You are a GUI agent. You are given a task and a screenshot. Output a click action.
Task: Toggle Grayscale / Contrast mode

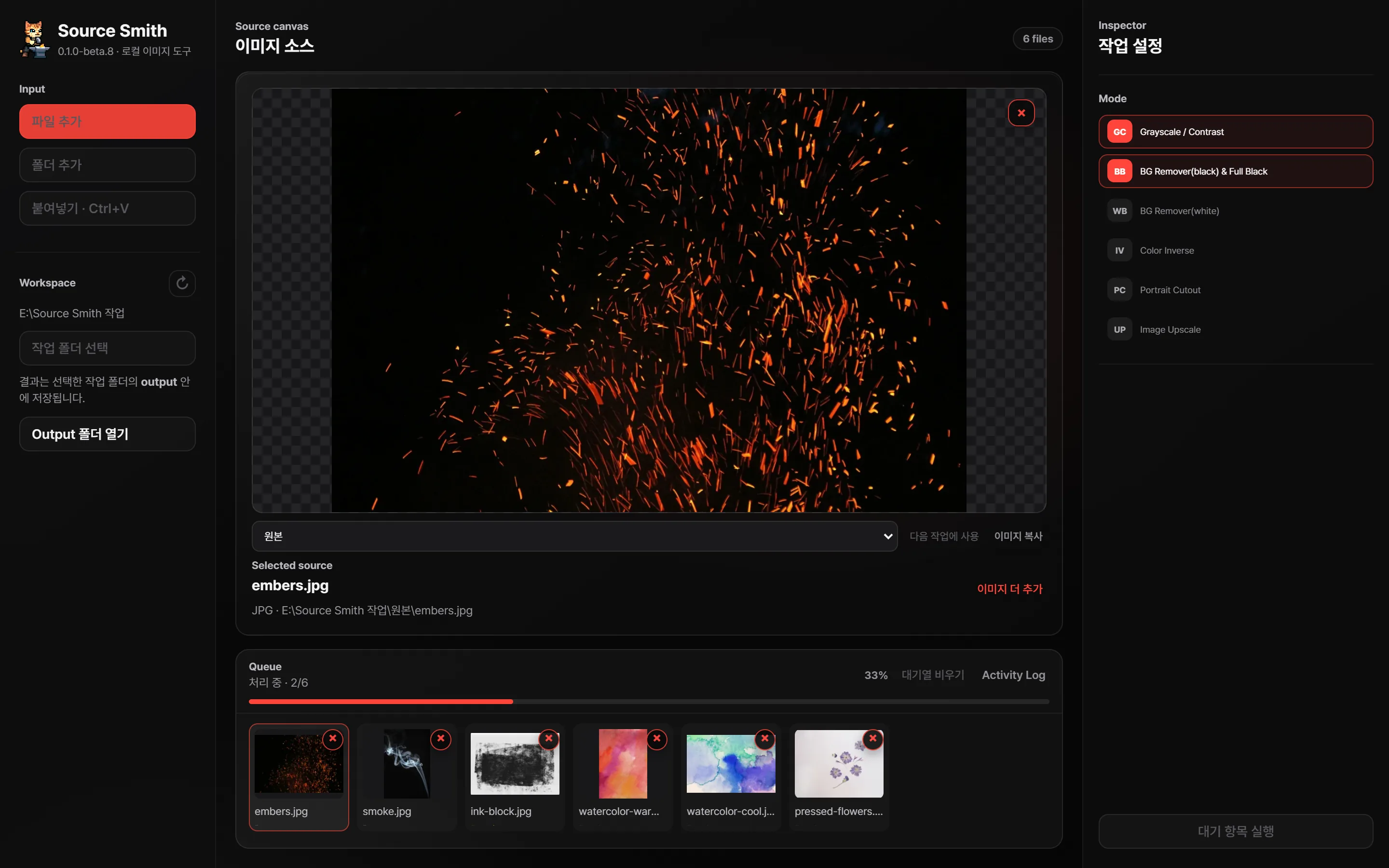(1235, 132)
